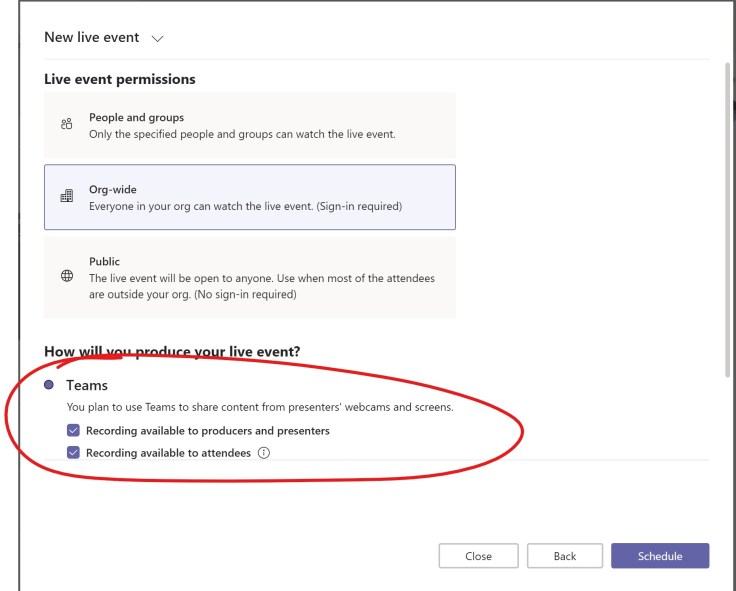The image size is (736, 591).
Task: Select the Teams production radio button
Action: [x=49, y=385]
